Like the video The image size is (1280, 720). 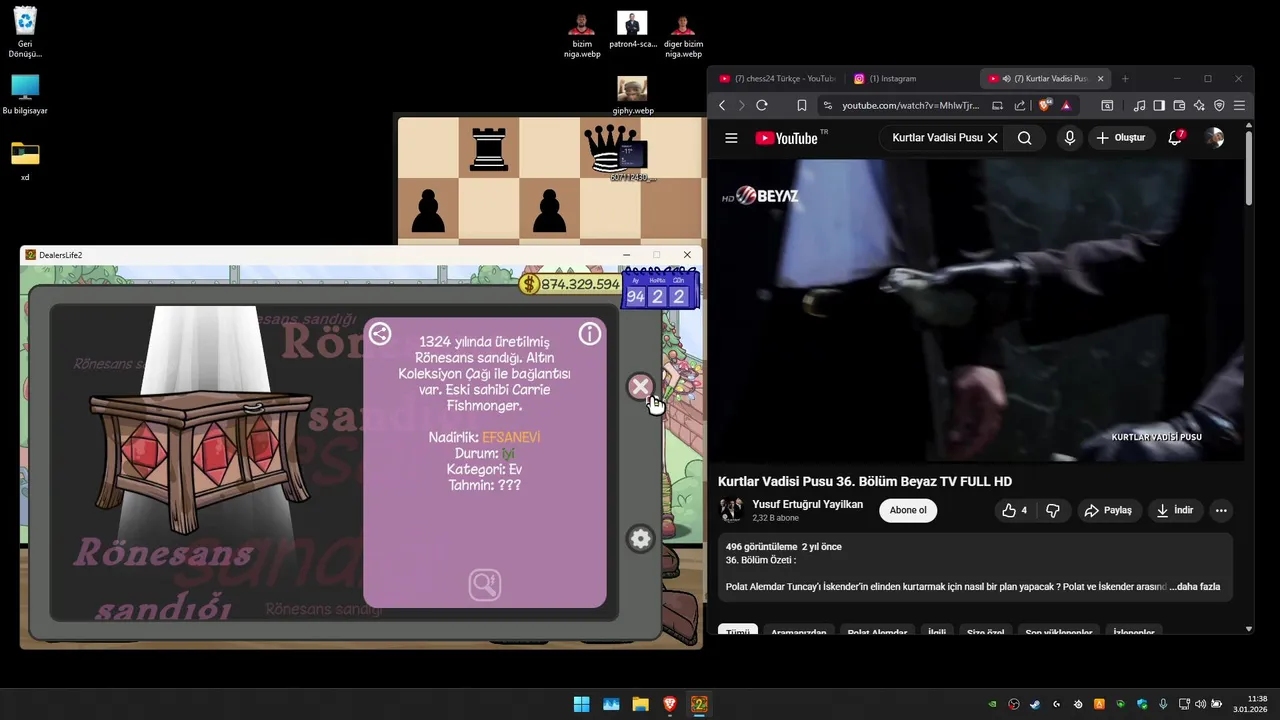coord(1015,510)
